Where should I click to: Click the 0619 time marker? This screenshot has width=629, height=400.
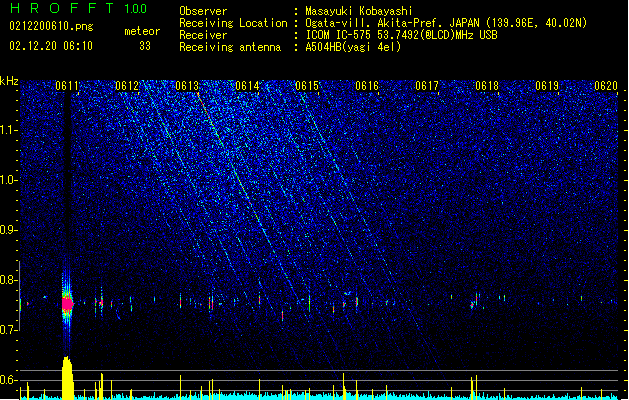pos(547,86)
